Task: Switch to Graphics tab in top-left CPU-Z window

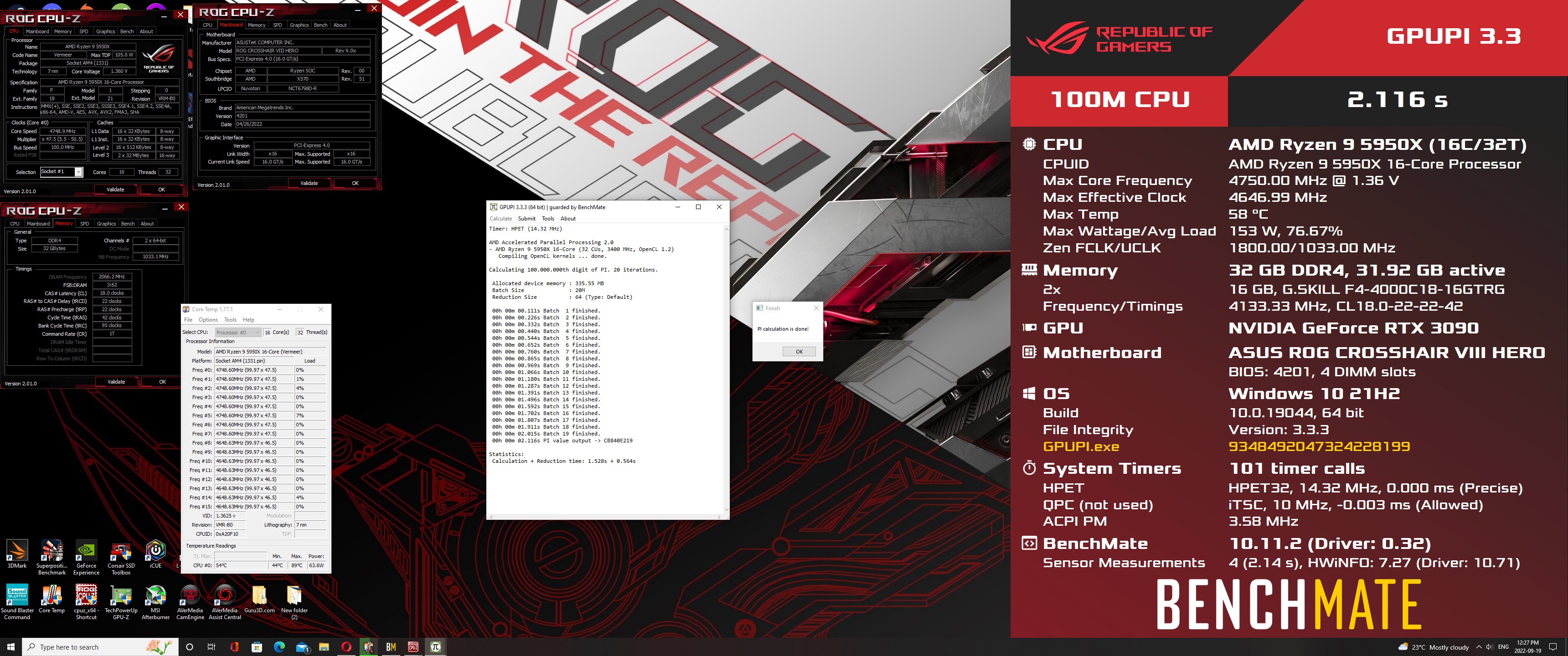Action: pyautogui.click(x=105, y=31)
